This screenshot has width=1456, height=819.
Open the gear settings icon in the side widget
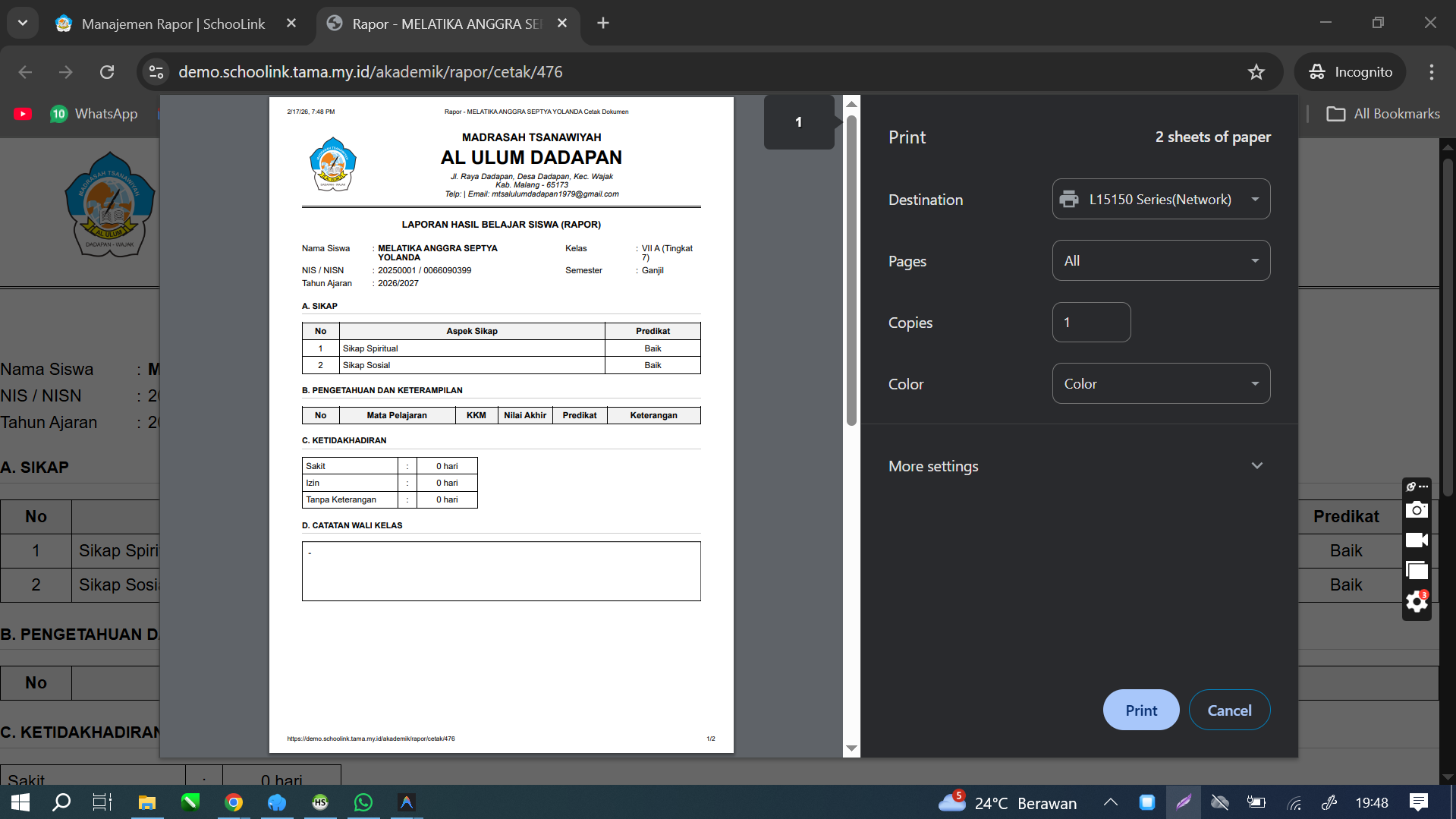point(1416,602)
